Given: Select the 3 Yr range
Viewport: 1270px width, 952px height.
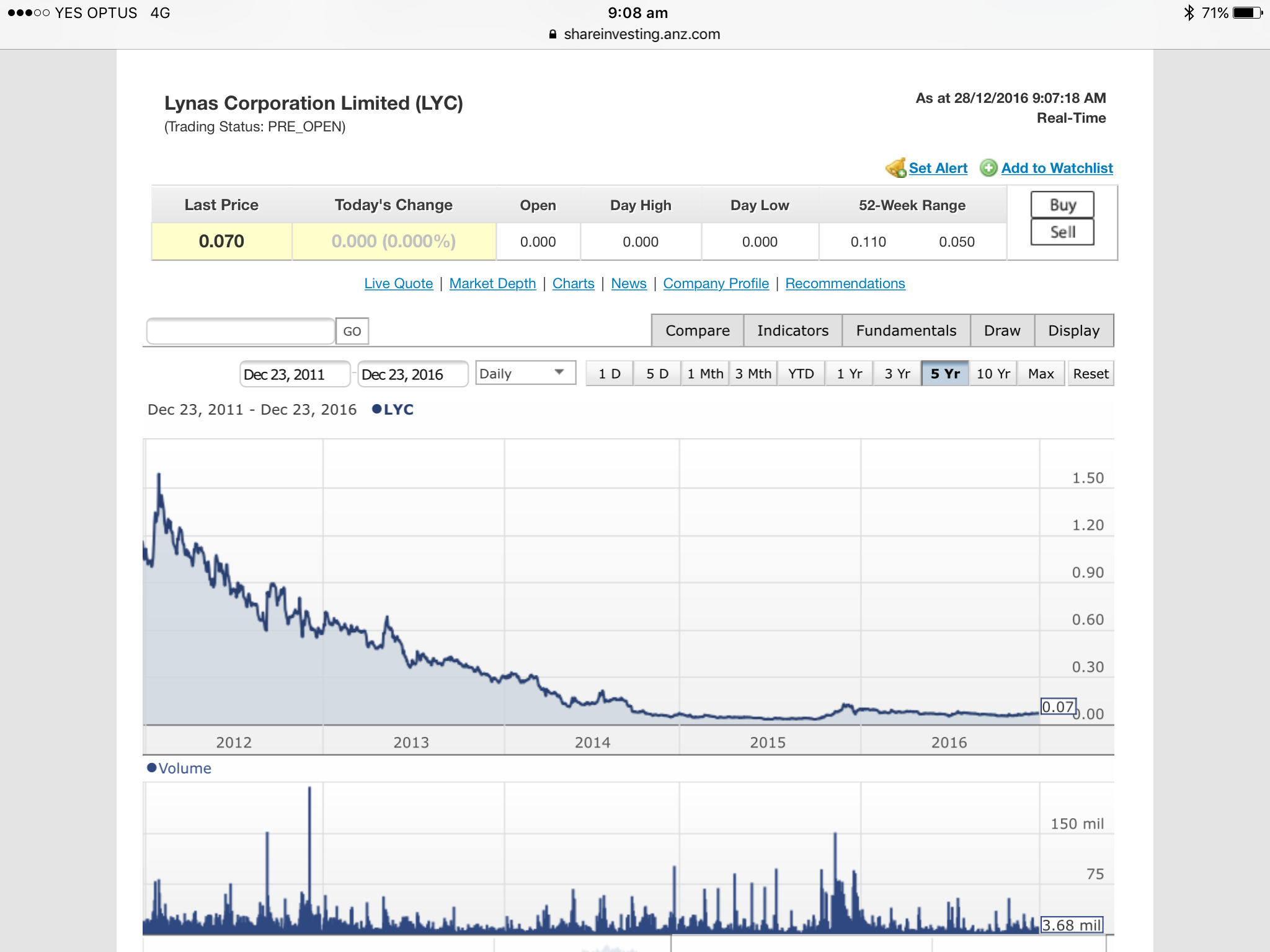Looking at the screenshot, I should (x=897, y=373).
